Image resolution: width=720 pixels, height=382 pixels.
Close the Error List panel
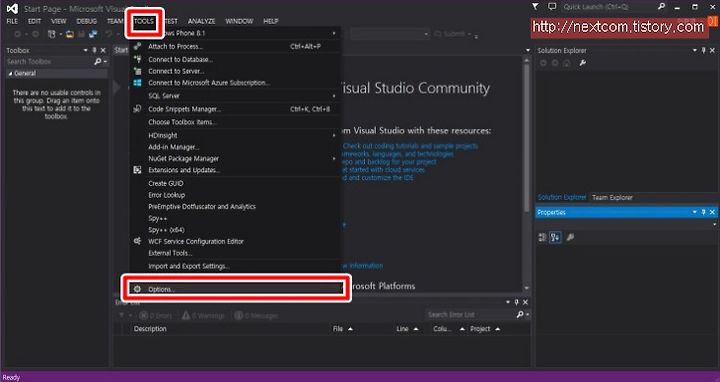click(x=525, y=302)
